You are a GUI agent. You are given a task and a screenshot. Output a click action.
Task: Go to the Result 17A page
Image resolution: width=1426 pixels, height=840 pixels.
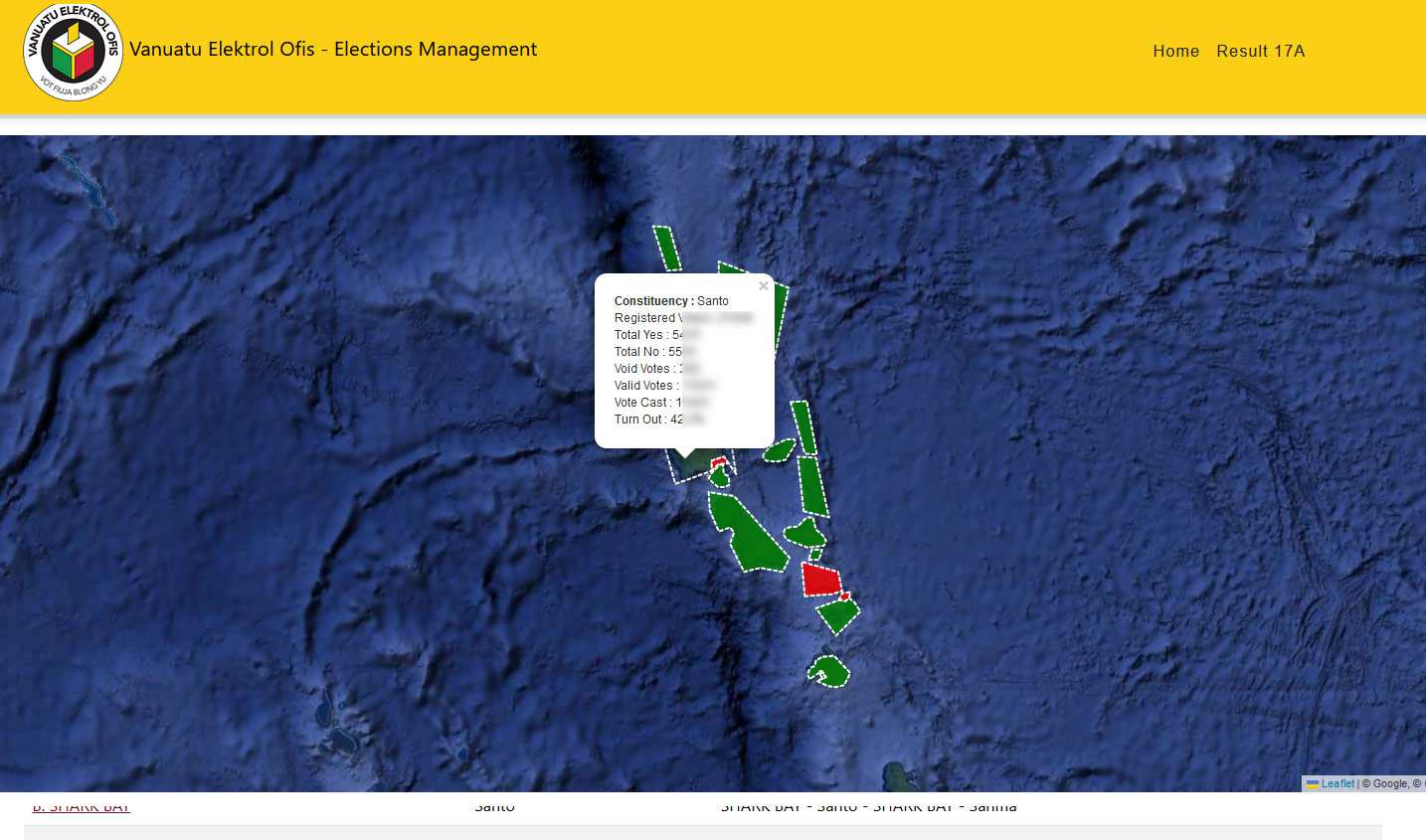[x=1260, y=51]
